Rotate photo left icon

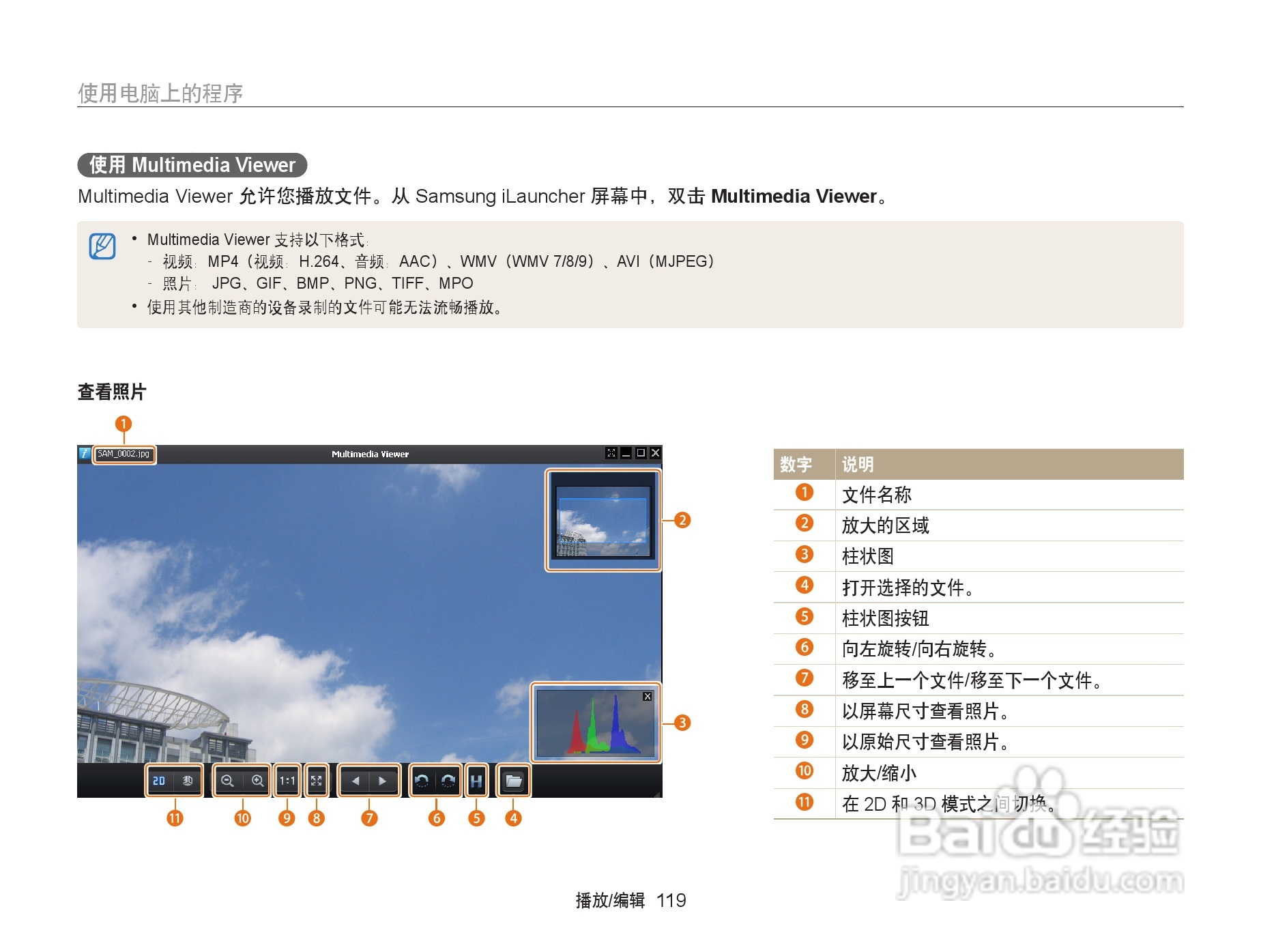point(422,781)
